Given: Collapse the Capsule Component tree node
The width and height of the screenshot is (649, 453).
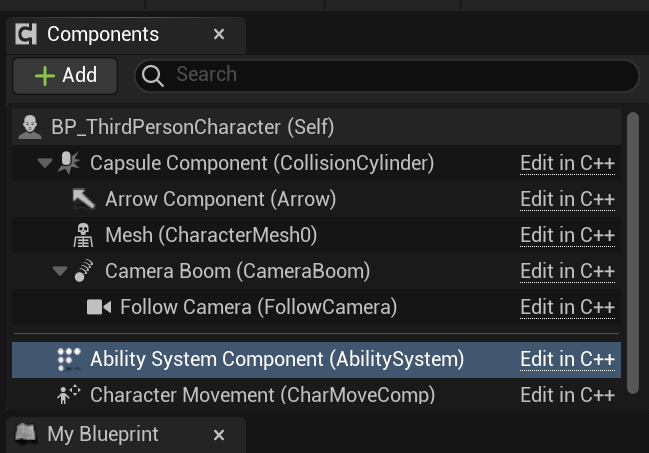Looking at the screenshot, I should [45, 163].
